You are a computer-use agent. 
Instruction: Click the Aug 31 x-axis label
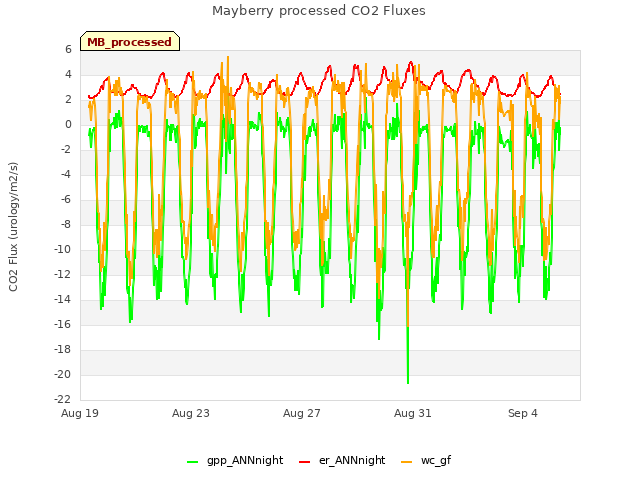pyautogui.click(x=413, y=413)
